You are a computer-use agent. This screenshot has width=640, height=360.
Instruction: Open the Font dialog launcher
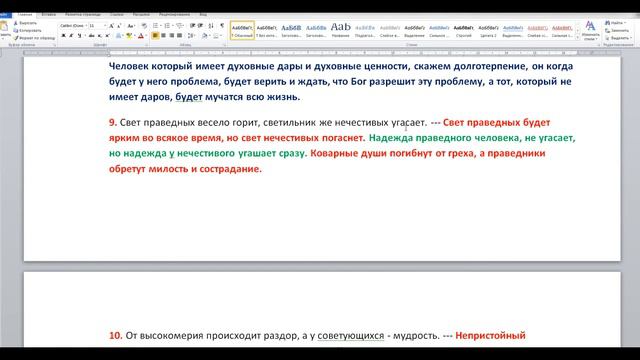click(x=147, y=45)
